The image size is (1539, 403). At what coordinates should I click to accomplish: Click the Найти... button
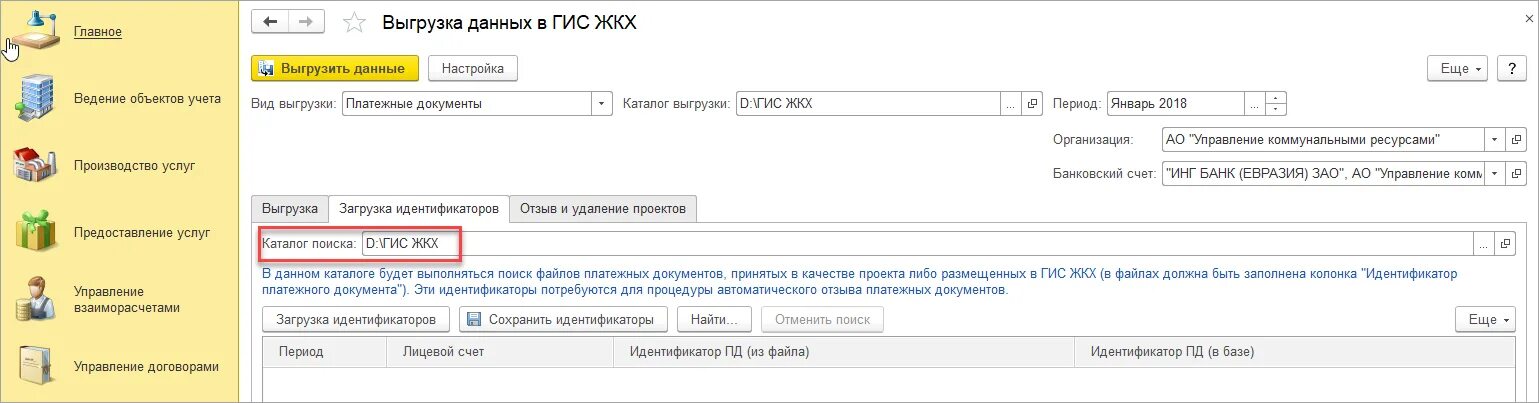pos(714,320)
